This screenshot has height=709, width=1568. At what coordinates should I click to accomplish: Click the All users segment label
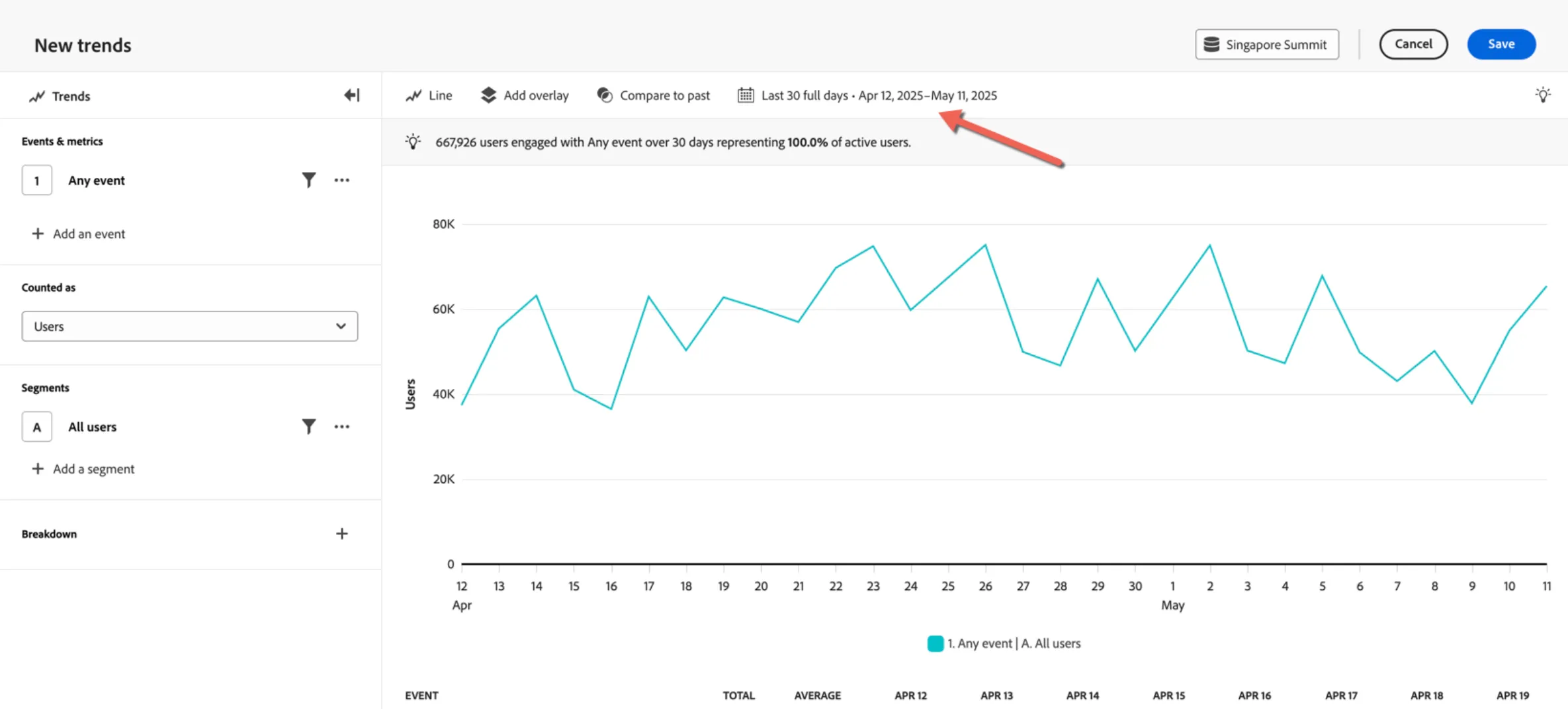coord(93,427)
